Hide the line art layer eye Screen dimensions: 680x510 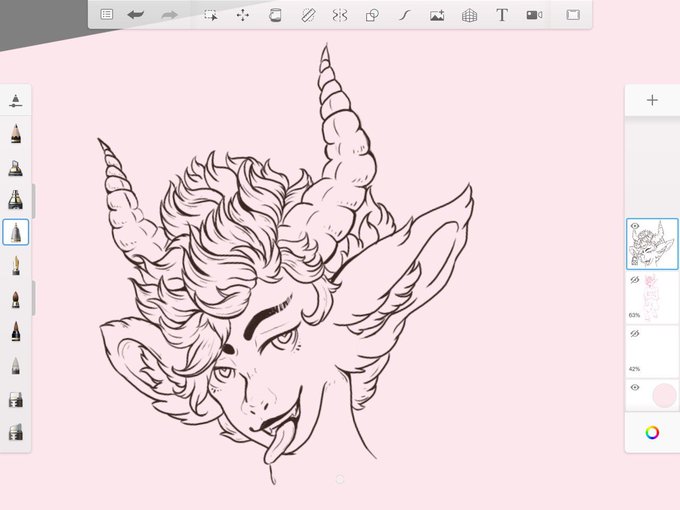pyautogui.click(x=635, y=226)
